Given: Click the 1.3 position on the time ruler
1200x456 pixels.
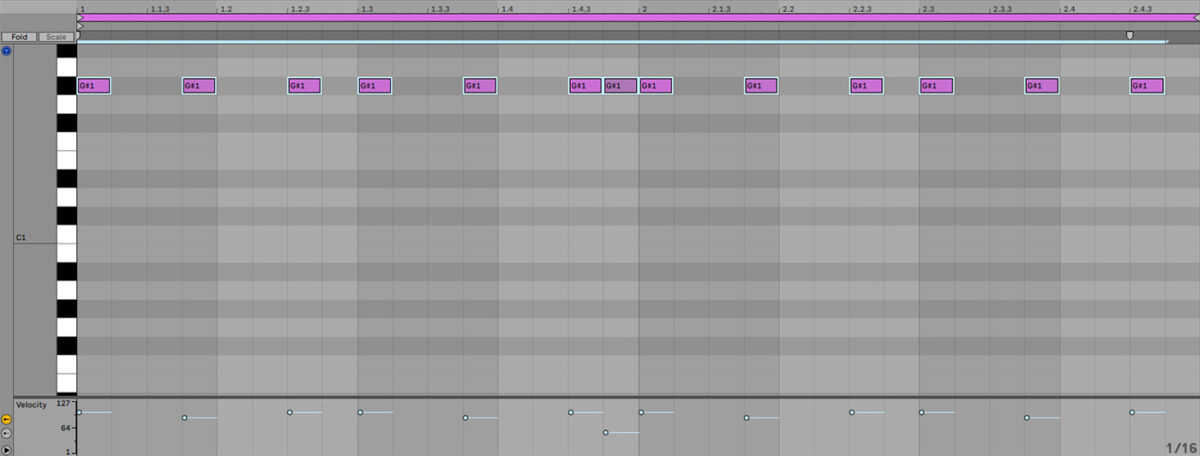Looking at the screenshot, I should (367, 8).
